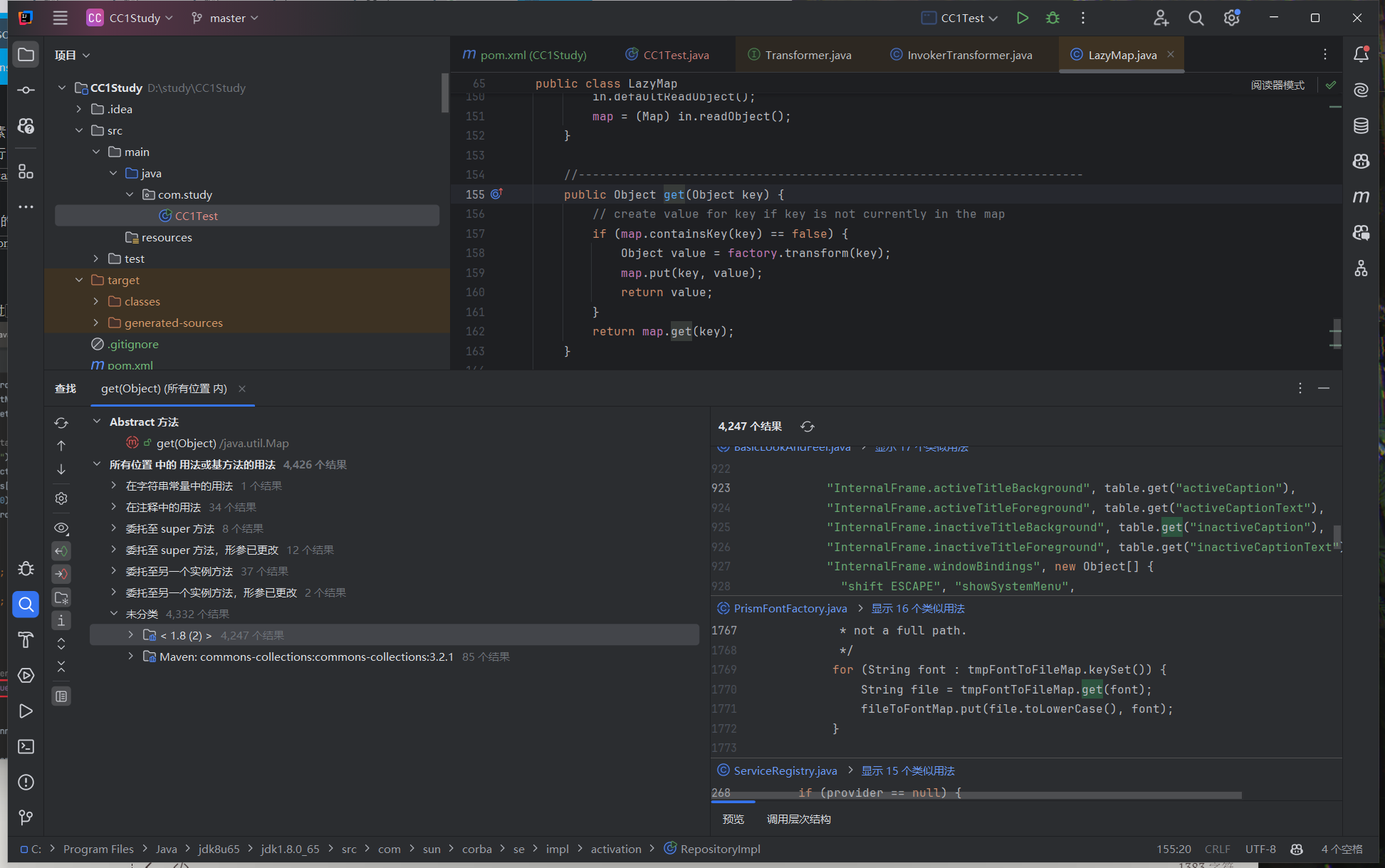Open the Terminal tool window
The width and height of the screenshot is (1385, 868).
26,746
